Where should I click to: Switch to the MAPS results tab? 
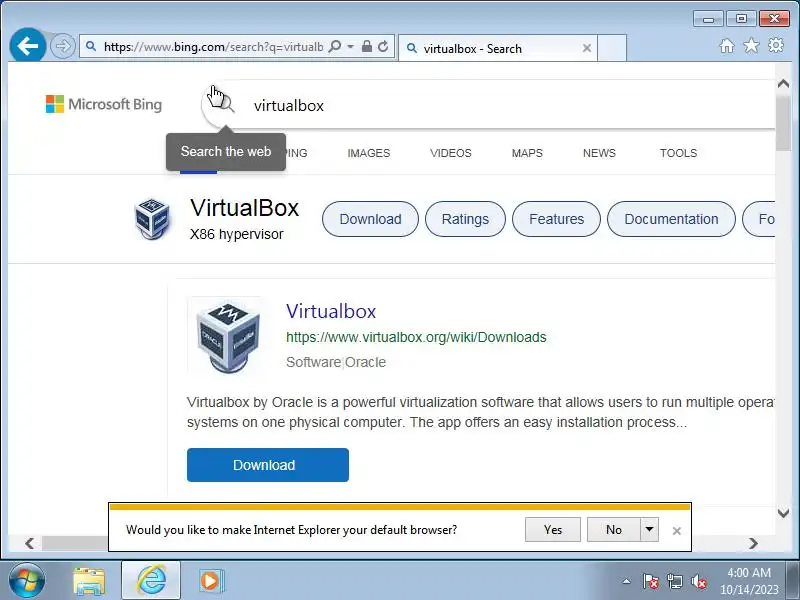click(x=527, y=153)
